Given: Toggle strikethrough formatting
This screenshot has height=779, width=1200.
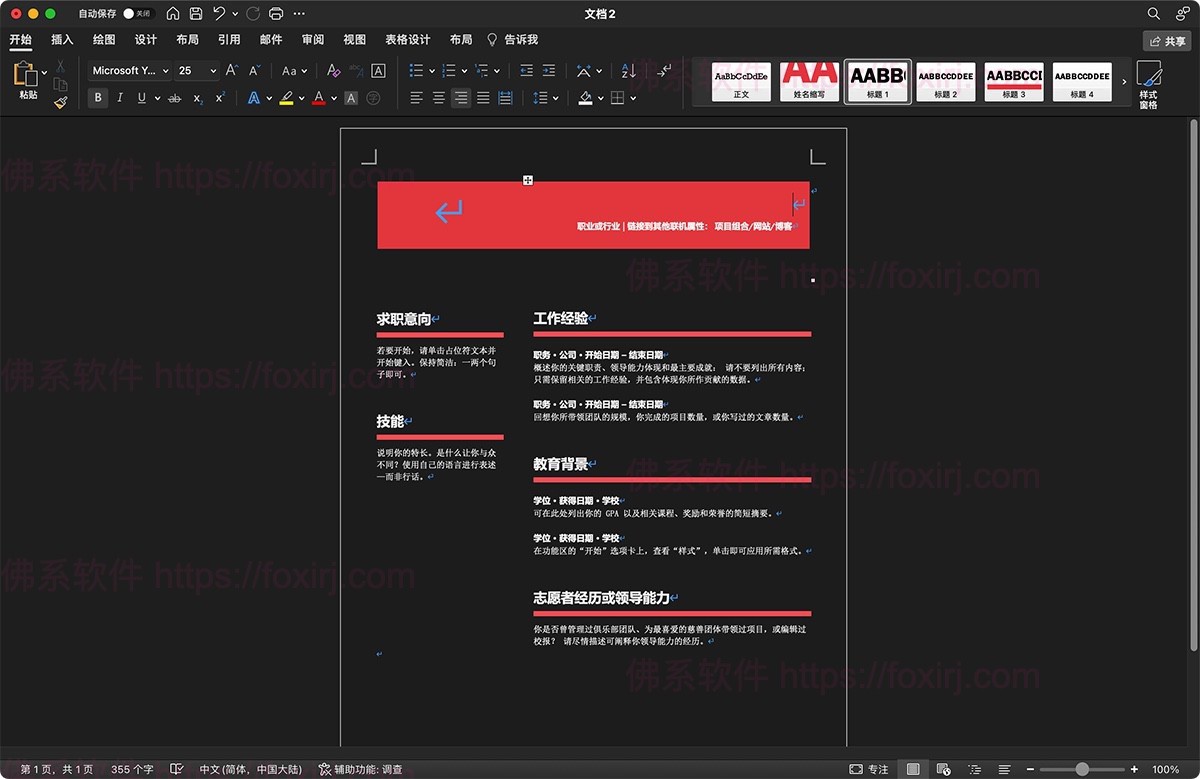Looking at the screenshot, I should point(175,97).
